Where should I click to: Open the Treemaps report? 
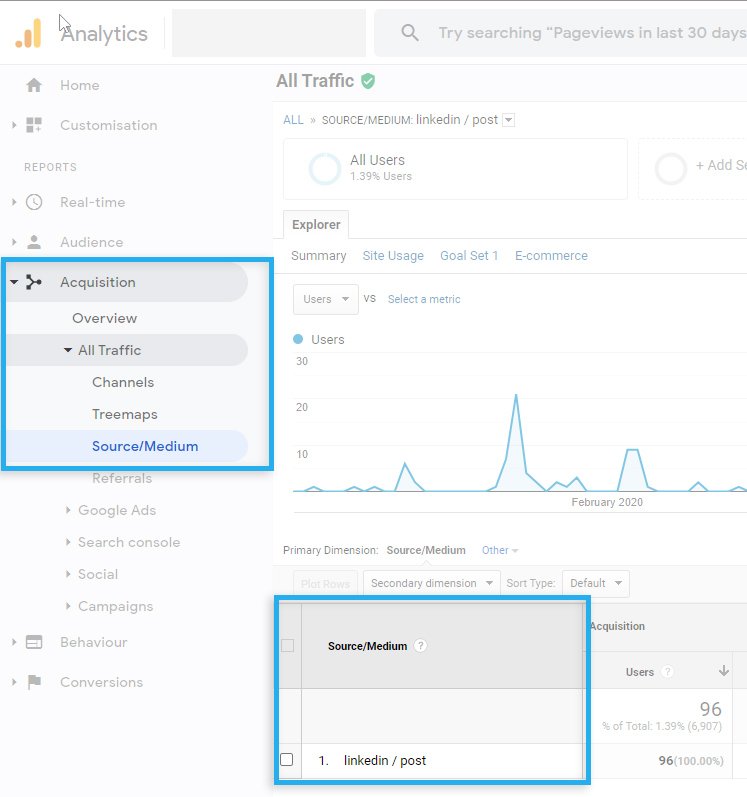point(124,414)
